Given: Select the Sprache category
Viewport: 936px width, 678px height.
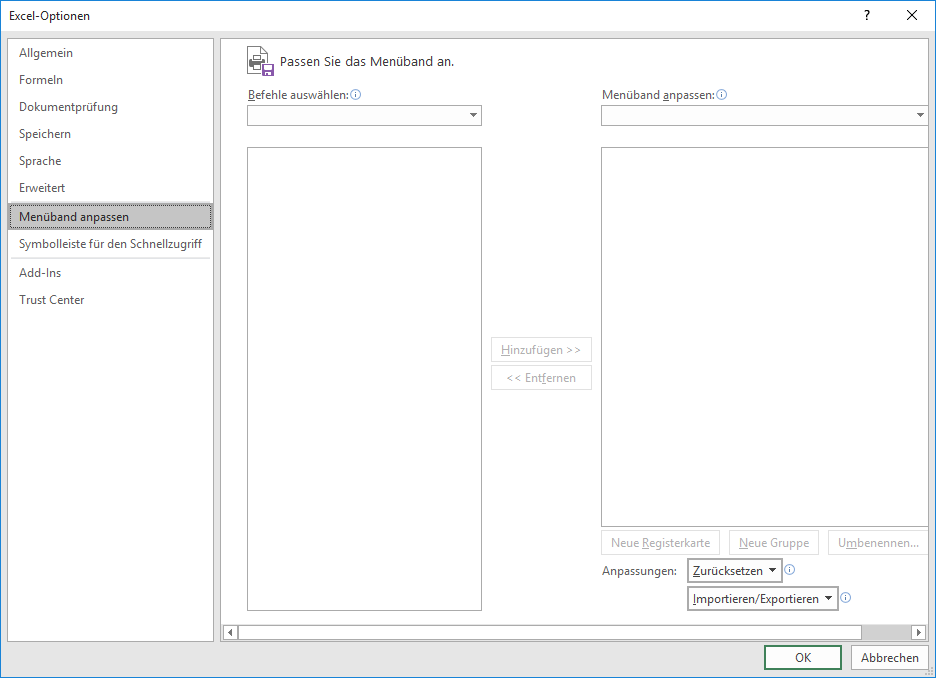Looking at the screenshot, I should (x=110, y=161).
